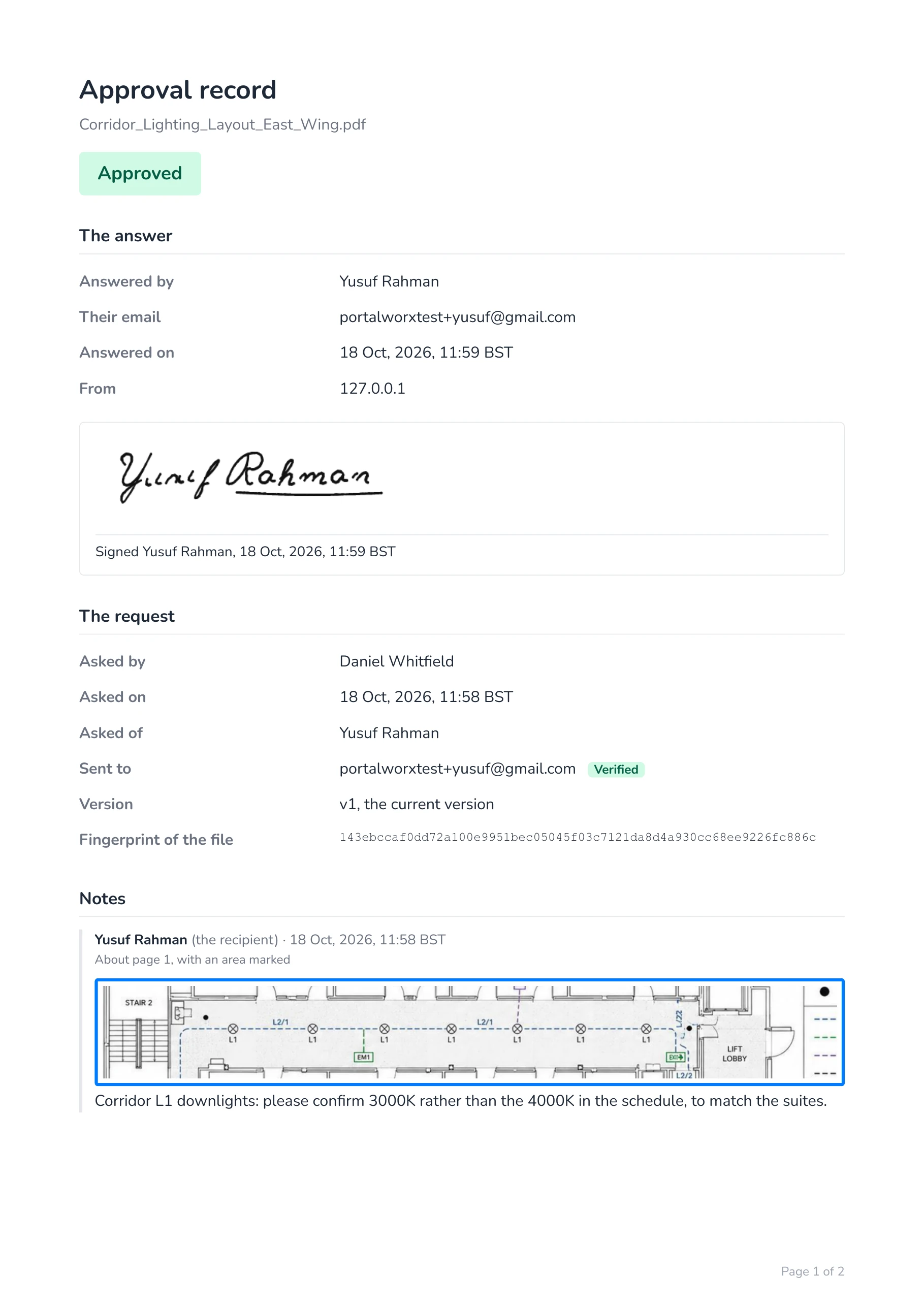This screenshot has width=924, height=1307.
Task: Select the Fingerprint of the file label
Action: click(x=156, y=840)
